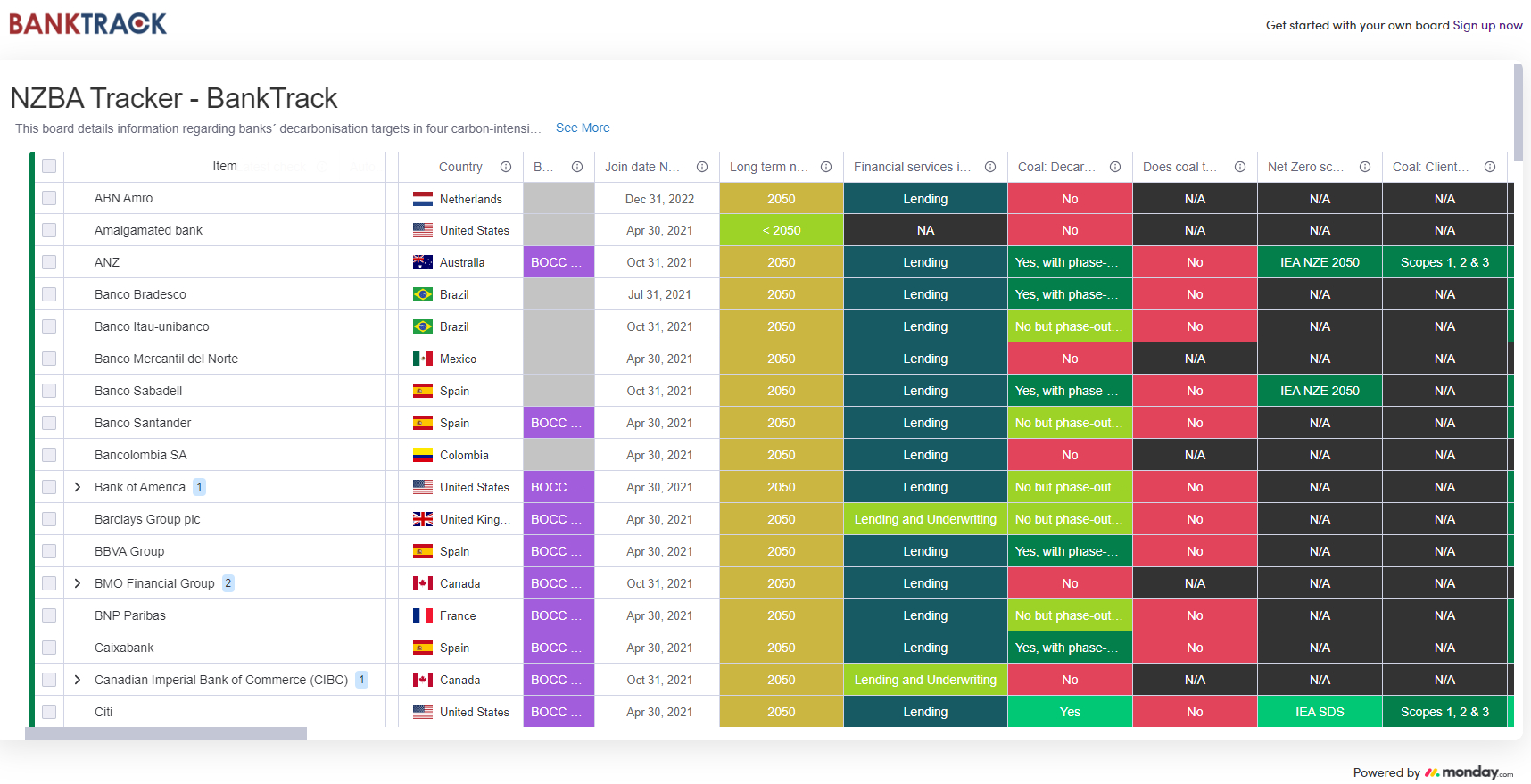Click the Long term n... column header
This screenshot has width=1531, height=784.
pos(769,167)
